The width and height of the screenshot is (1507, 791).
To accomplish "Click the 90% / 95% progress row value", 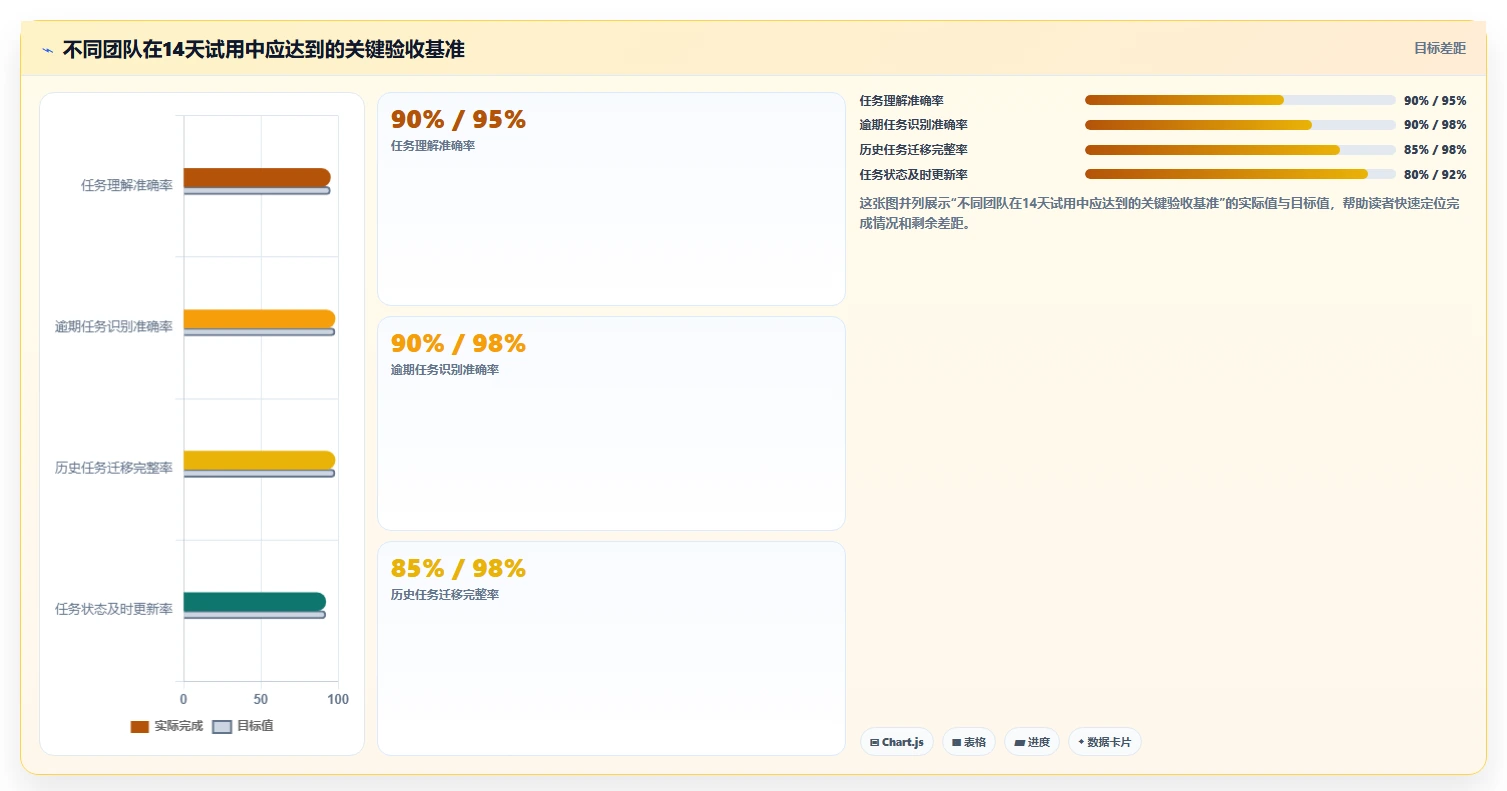I will (x=1435, y=101).
